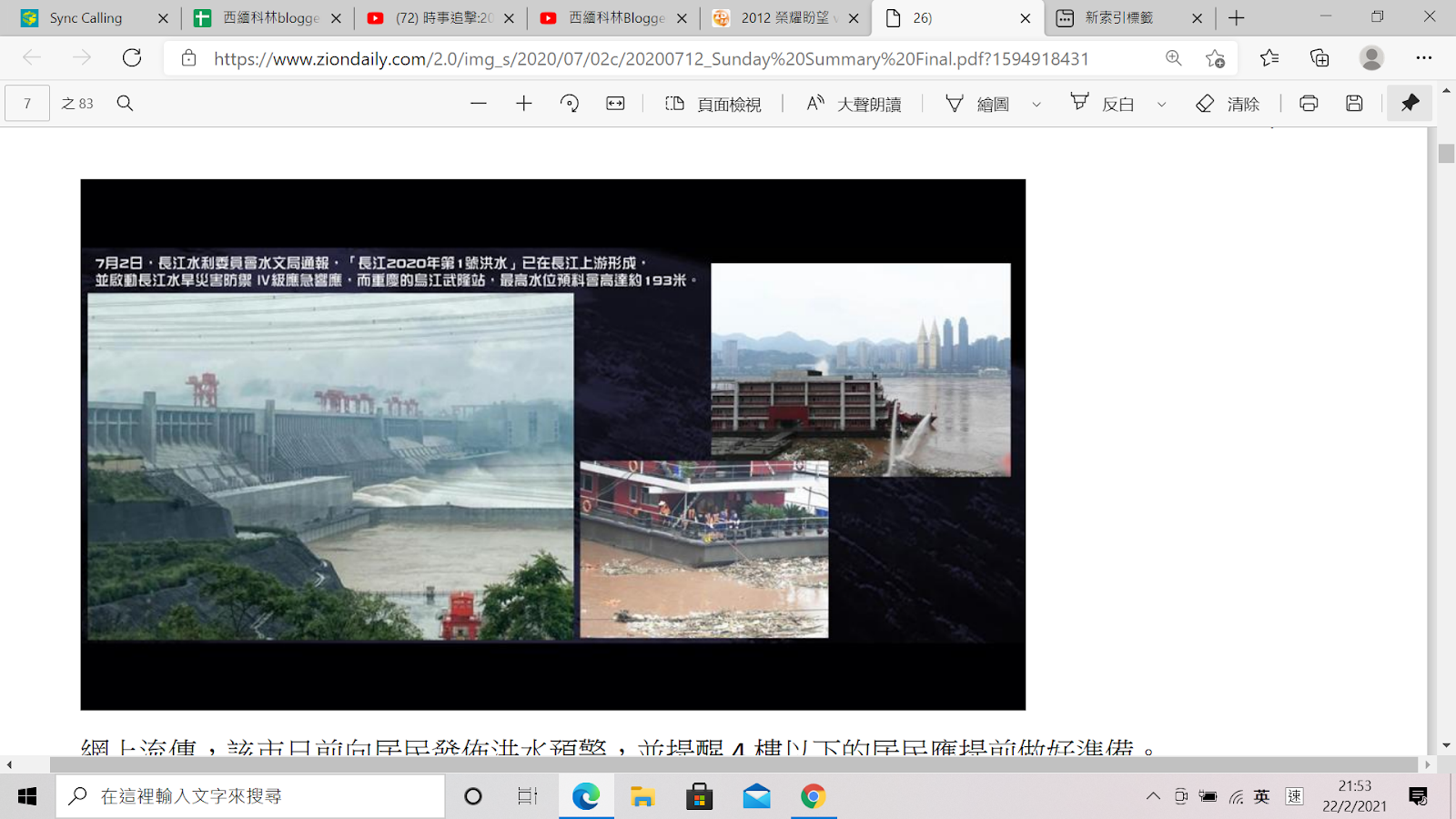1456x819 pixels.
Task: Click the browser forward arrow
Action: coord(82,58)
